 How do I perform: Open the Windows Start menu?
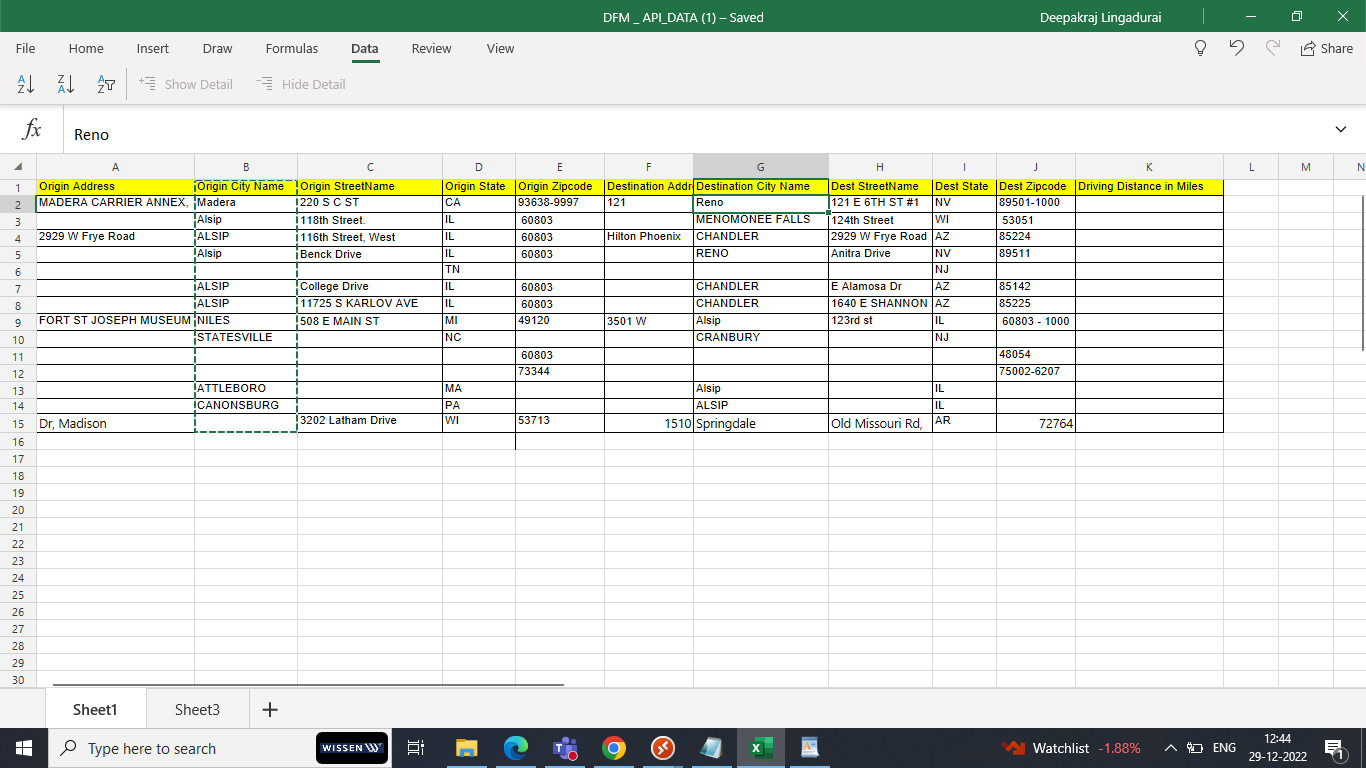(x=24, y=748)
